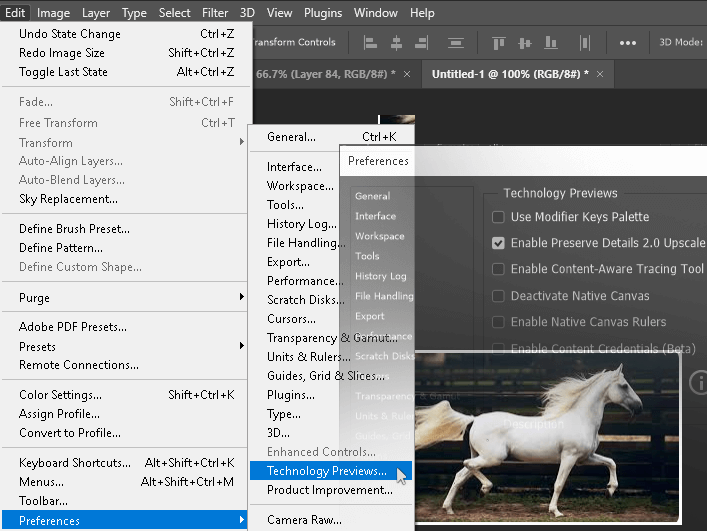Screen dimensions: 707x531
Task: Open Camera Raw preferences
Action: (x=331, y=520)
